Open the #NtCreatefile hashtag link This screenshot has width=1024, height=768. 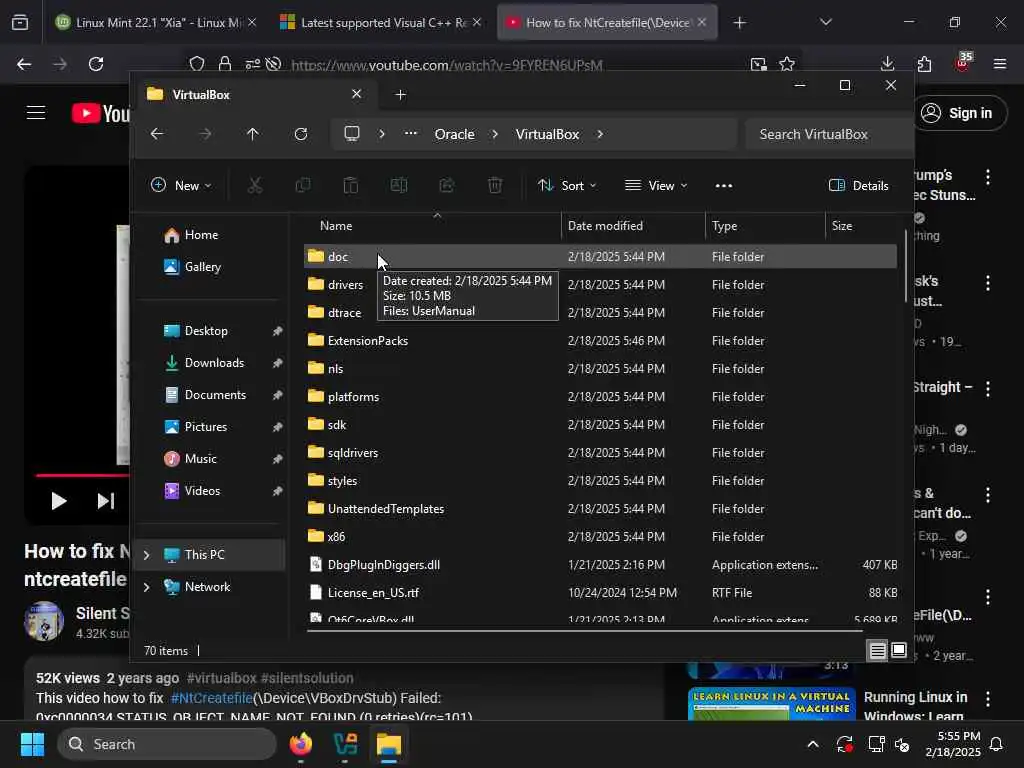coord(212,698)
